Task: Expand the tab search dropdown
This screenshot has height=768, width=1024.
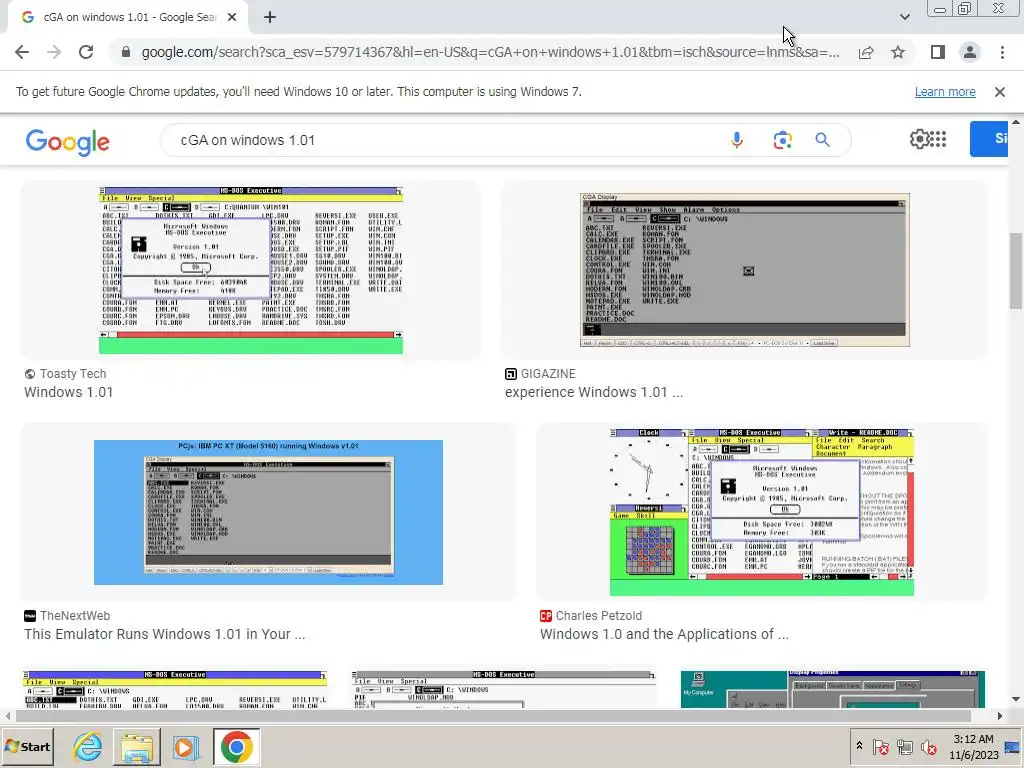Action: click(x=904, y=18)
